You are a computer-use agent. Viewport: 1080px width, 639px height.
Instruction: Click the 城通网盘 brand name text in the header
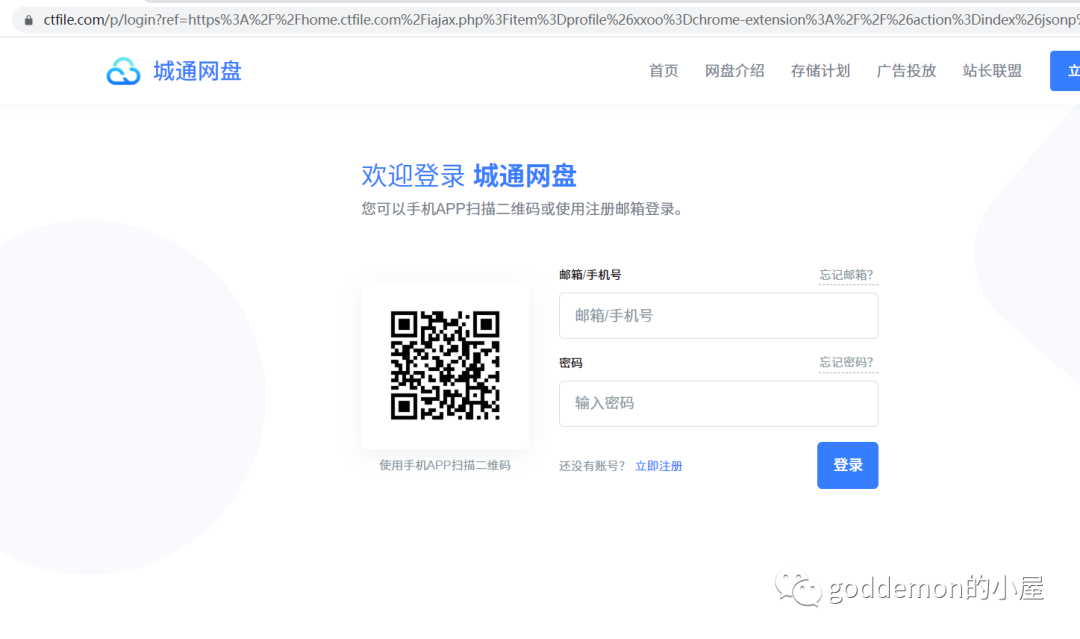(197, 71)
